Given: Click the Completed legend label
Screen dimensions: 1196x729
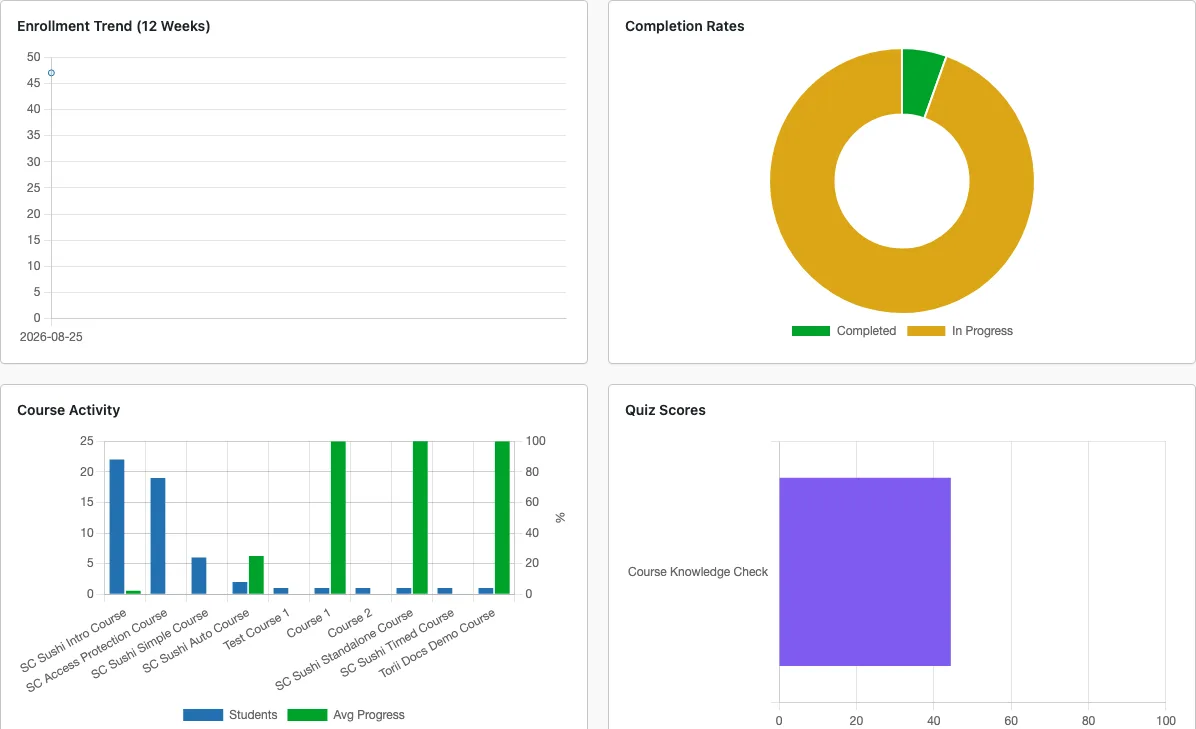Looking at the screenshot, I should 866,331.
